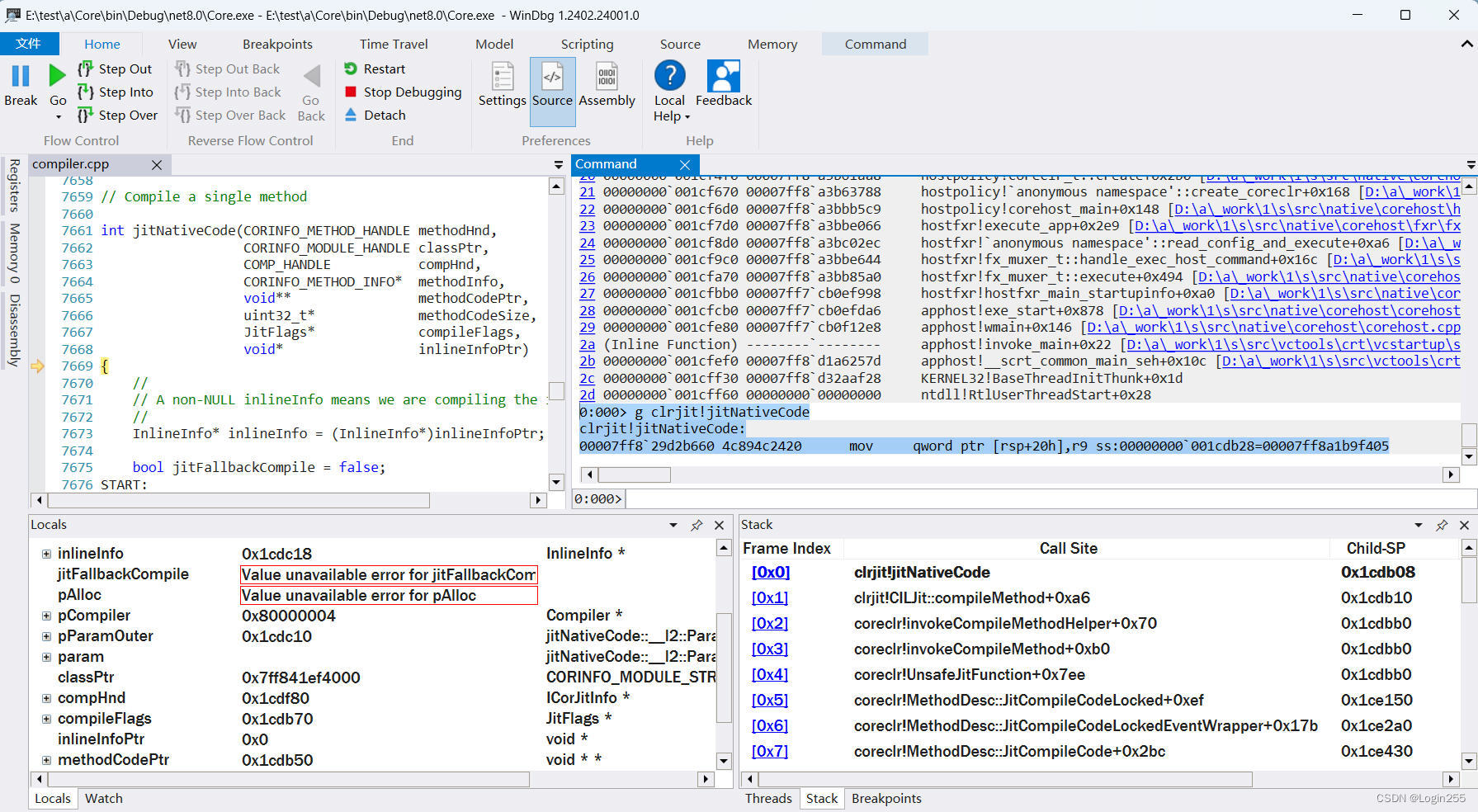The image size is (1478, 812).
Task: Switch to the View ribbon tab
Action: pos(182,44)
